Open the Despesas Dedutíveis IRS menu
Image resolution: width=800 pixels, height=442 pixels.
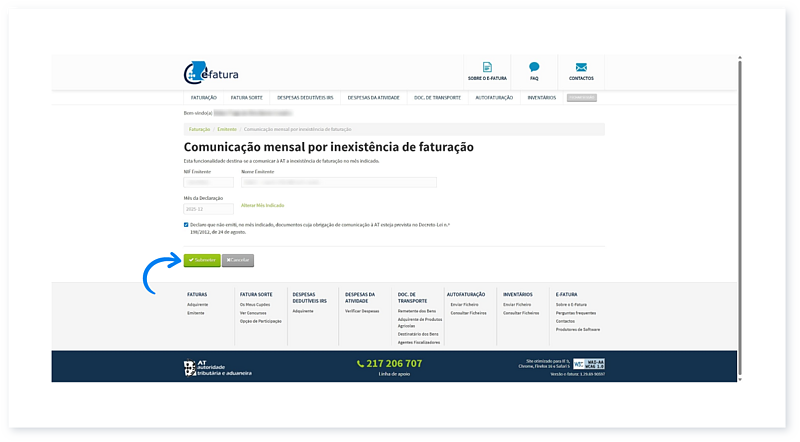305,97
